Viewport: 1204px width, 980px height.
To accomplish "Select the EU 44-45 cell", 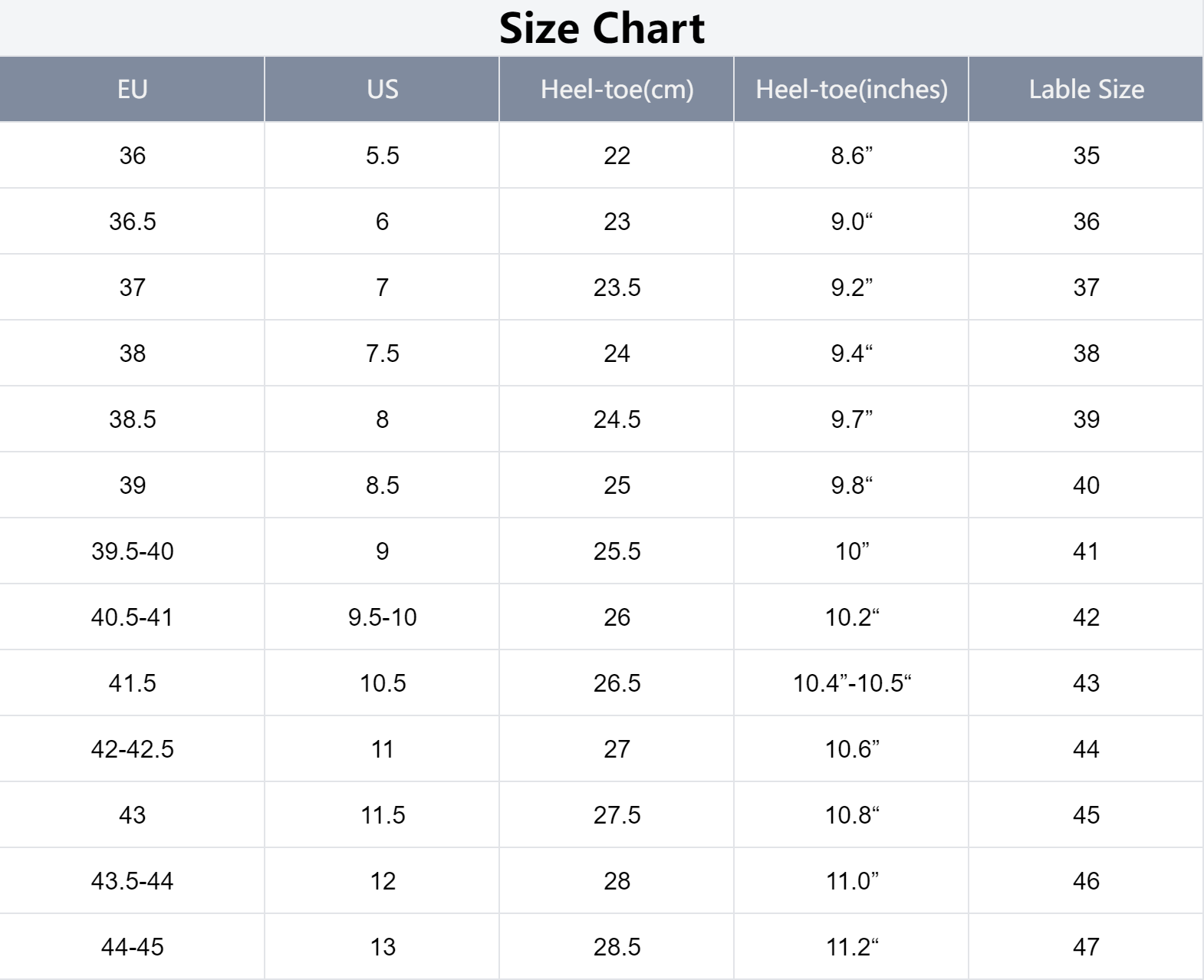I will click(132, 947).
